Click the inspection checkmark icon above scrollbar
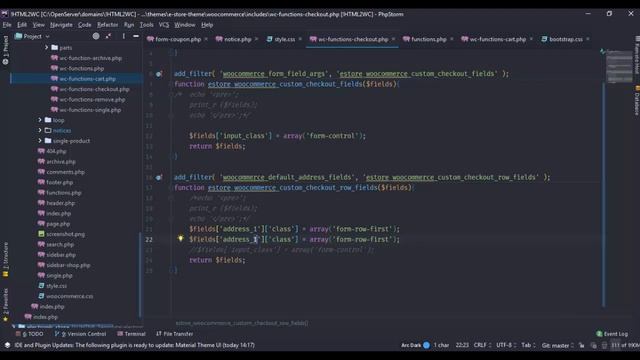Screen dimensions: 640x360 [602, 51]
